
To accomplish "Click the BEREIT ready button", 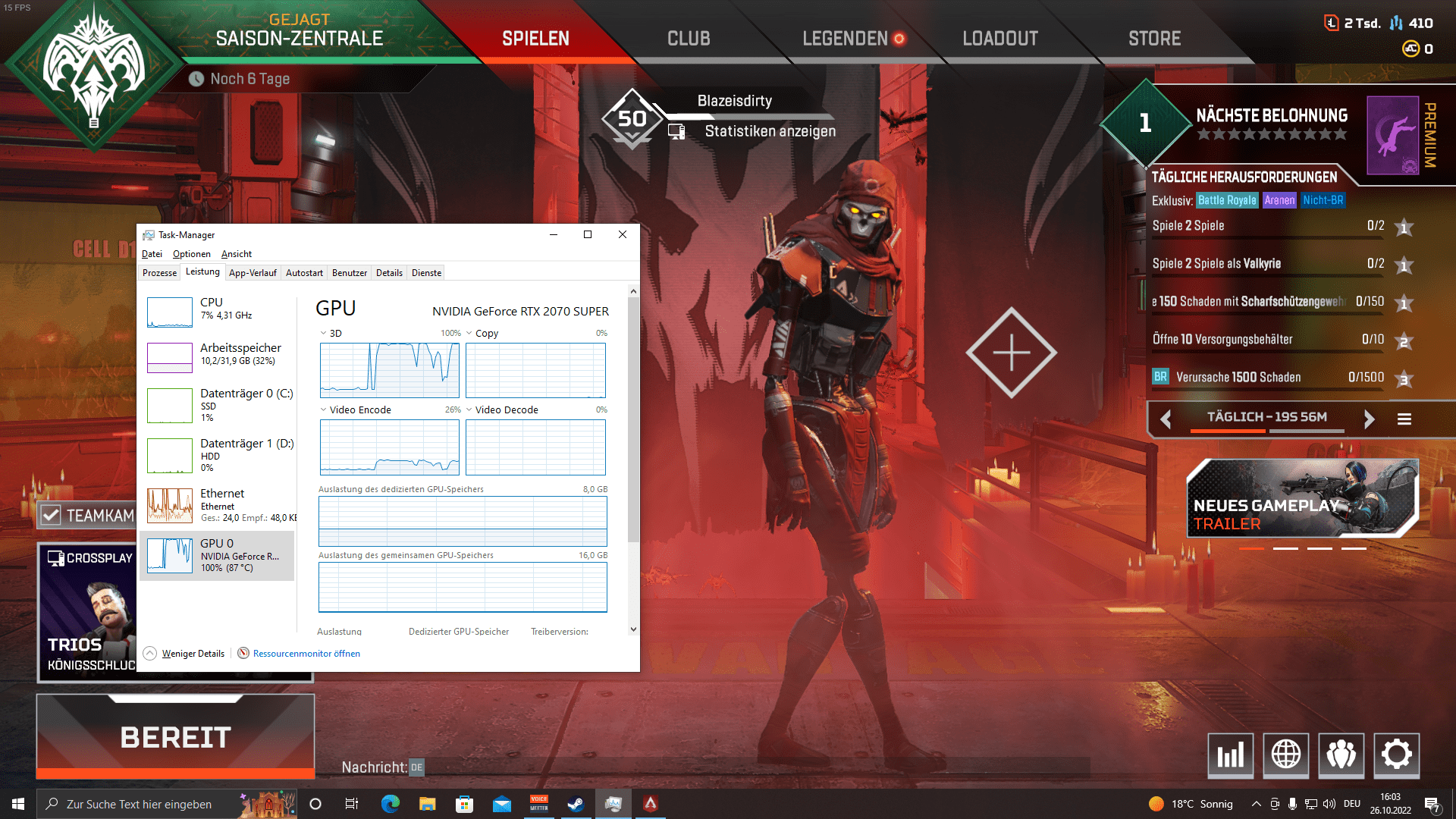I will click(x=175, y=736).
